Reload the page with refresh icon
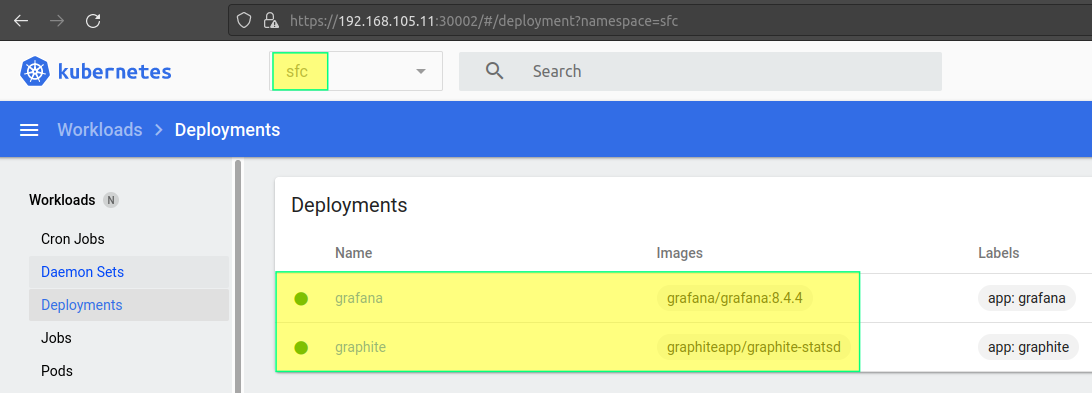The height and width of the screenshot is (393, 1092). coord(93,21)
